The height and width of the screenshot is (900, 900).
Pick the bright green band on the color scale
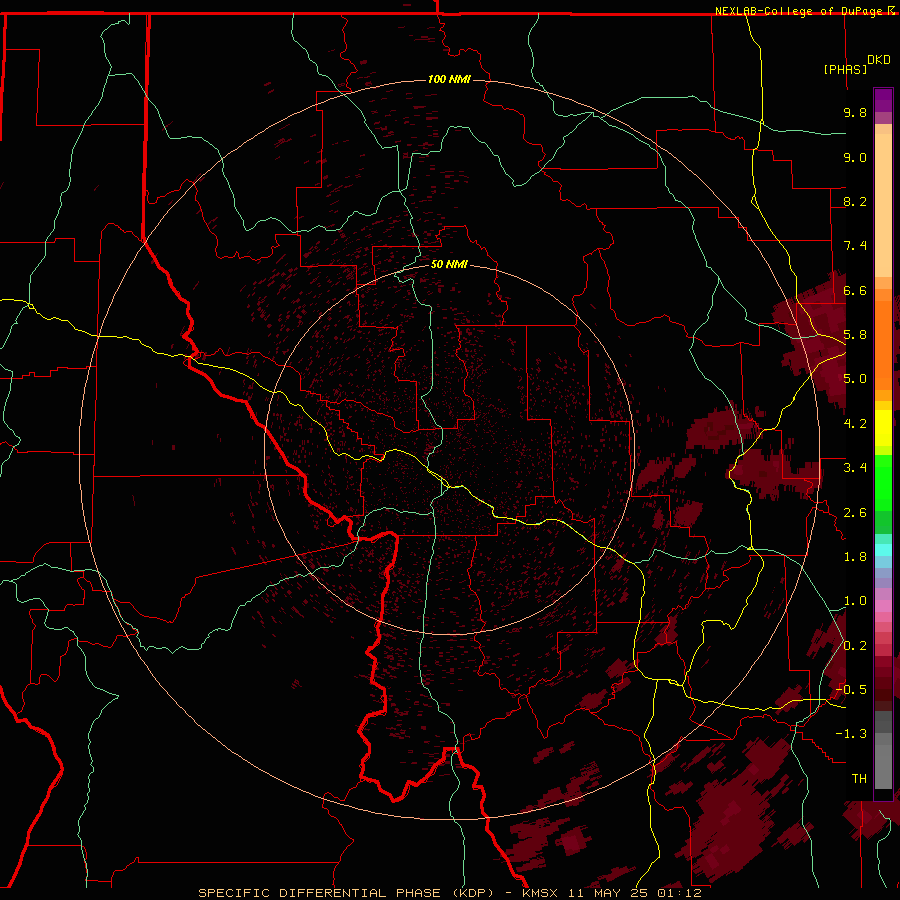coord(883,483)
